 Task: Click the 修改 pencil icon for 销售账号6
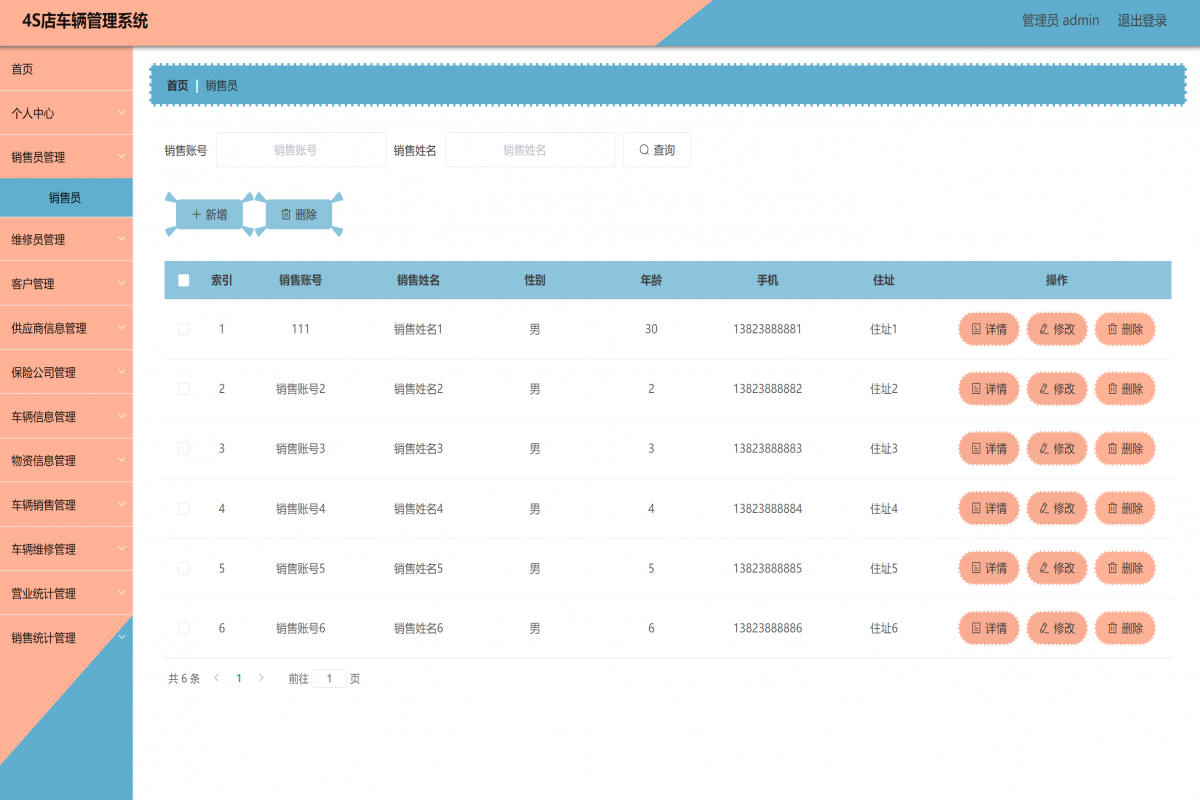click(x=1045, y=629)
